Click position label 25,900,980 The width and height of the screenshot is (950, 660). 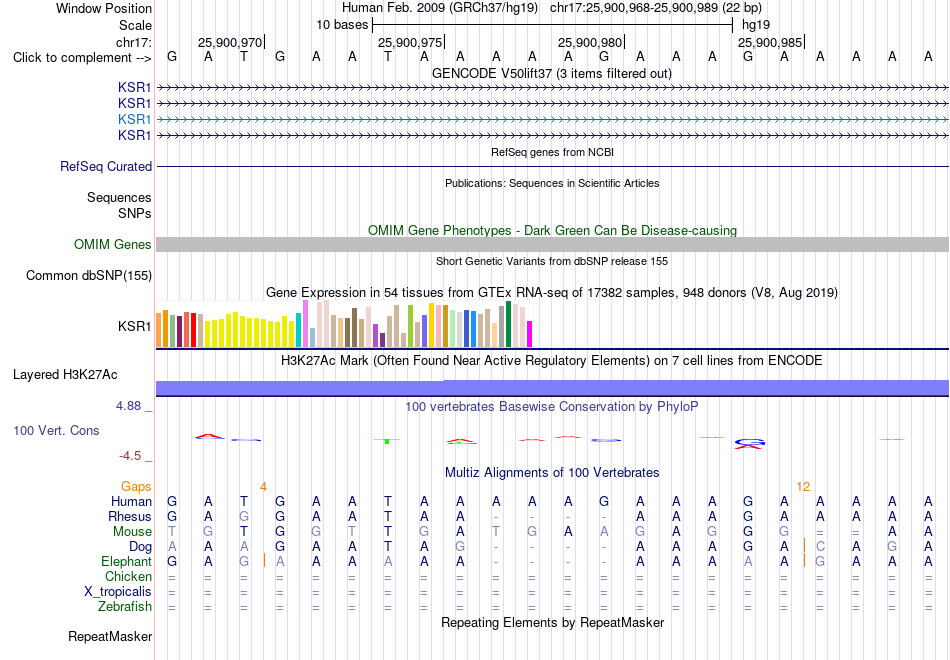tap(590, 42)
